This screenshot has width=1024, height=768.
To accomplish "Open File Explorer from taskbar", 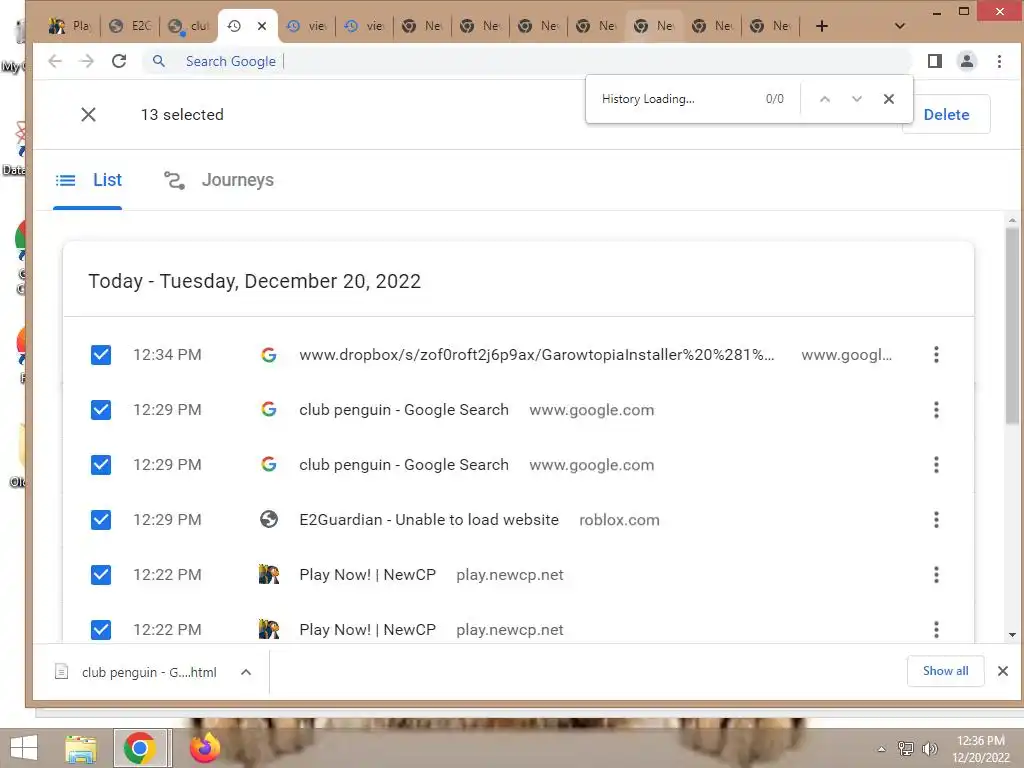I will click(x=81, y=748).
